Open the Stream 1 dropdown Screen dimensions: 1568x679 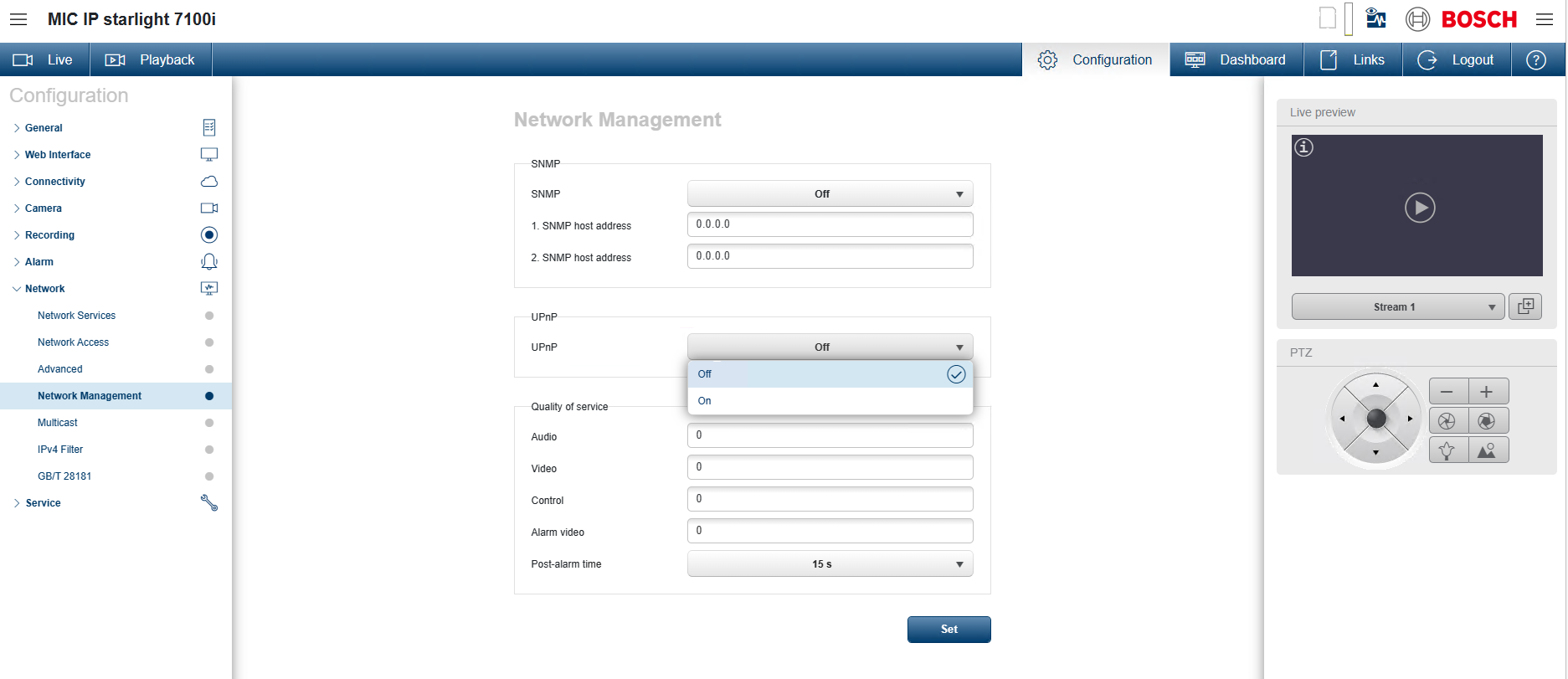1398,306
